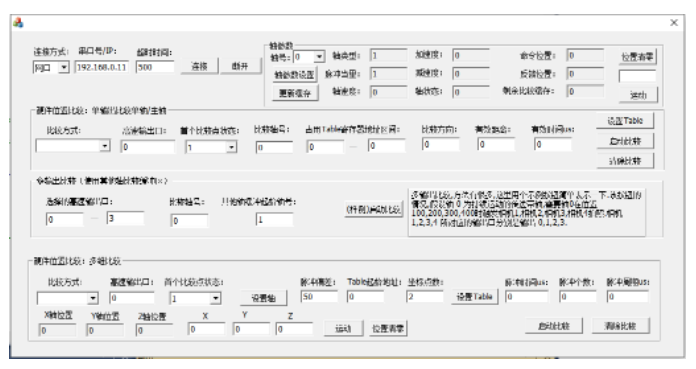Click the 脉冲当量 pulse equivalent field

388,74
